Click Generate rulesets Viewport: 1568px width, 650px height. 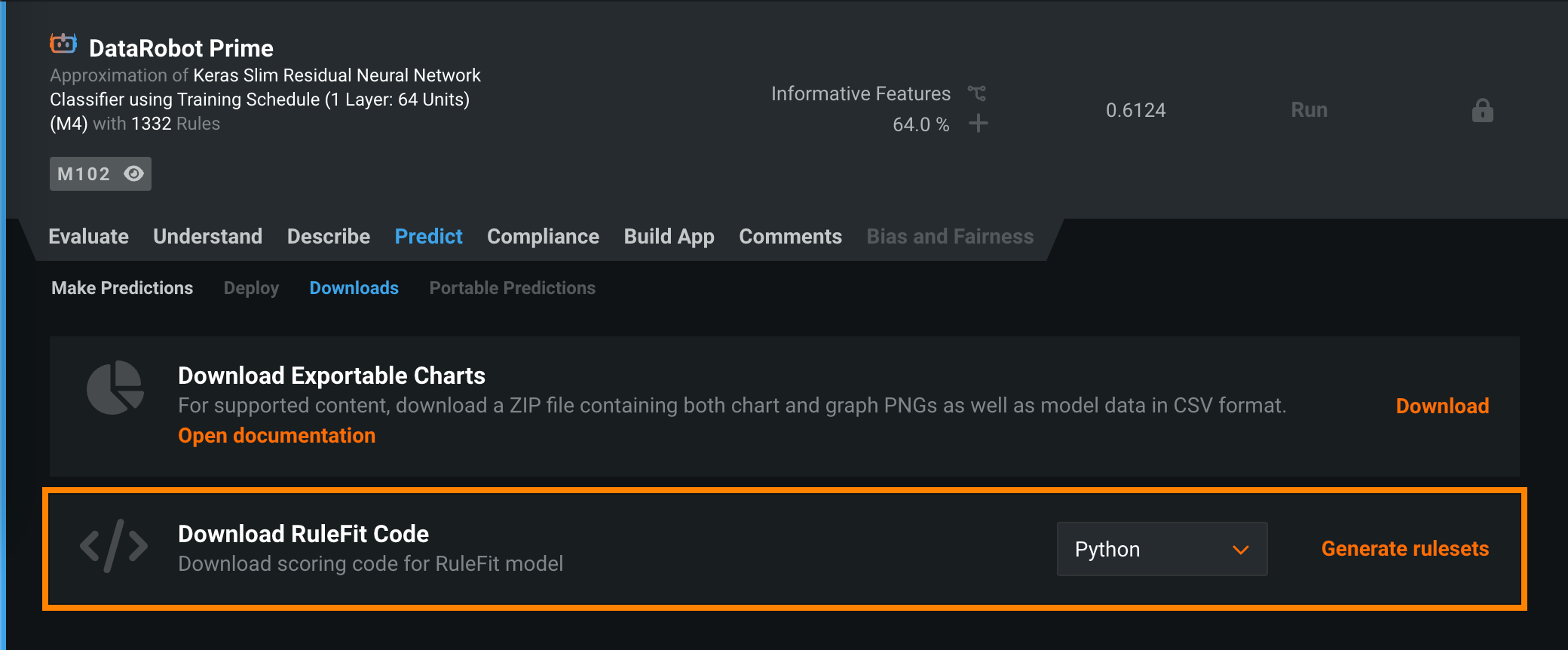click(x=1404, y=548)
